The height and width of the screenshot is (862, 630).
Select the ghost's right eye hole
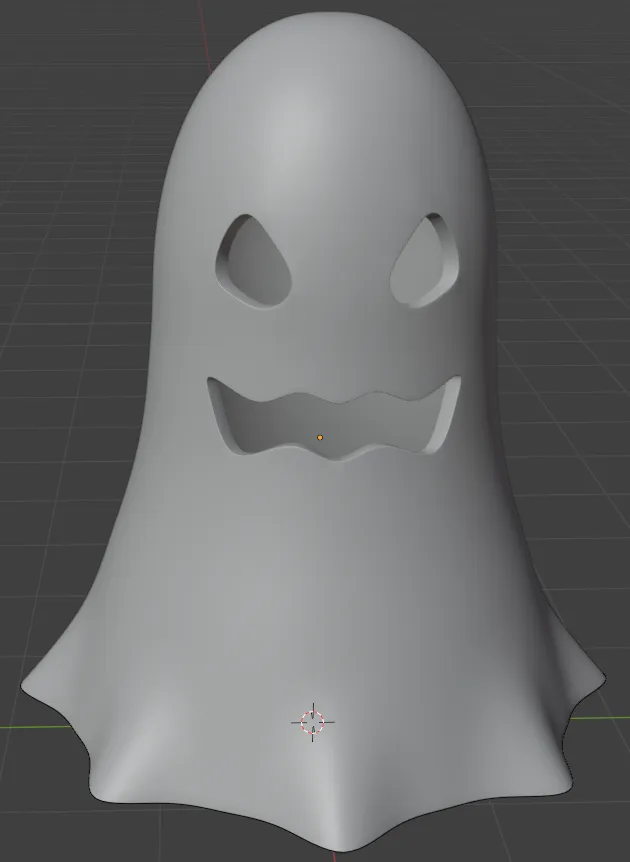click(x=425, y=260)
